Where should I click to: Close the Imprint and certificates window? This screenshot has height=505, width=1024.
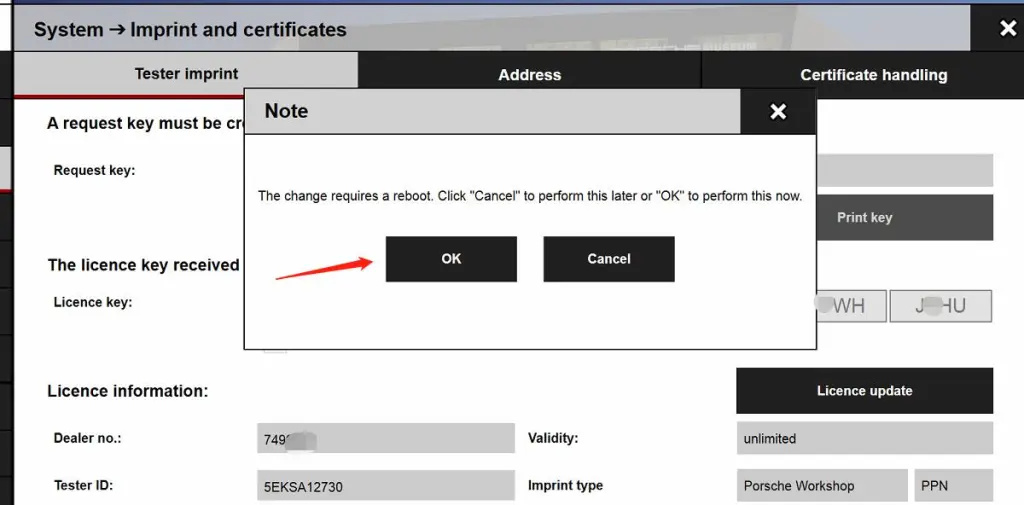click(x=1007, y=29)
